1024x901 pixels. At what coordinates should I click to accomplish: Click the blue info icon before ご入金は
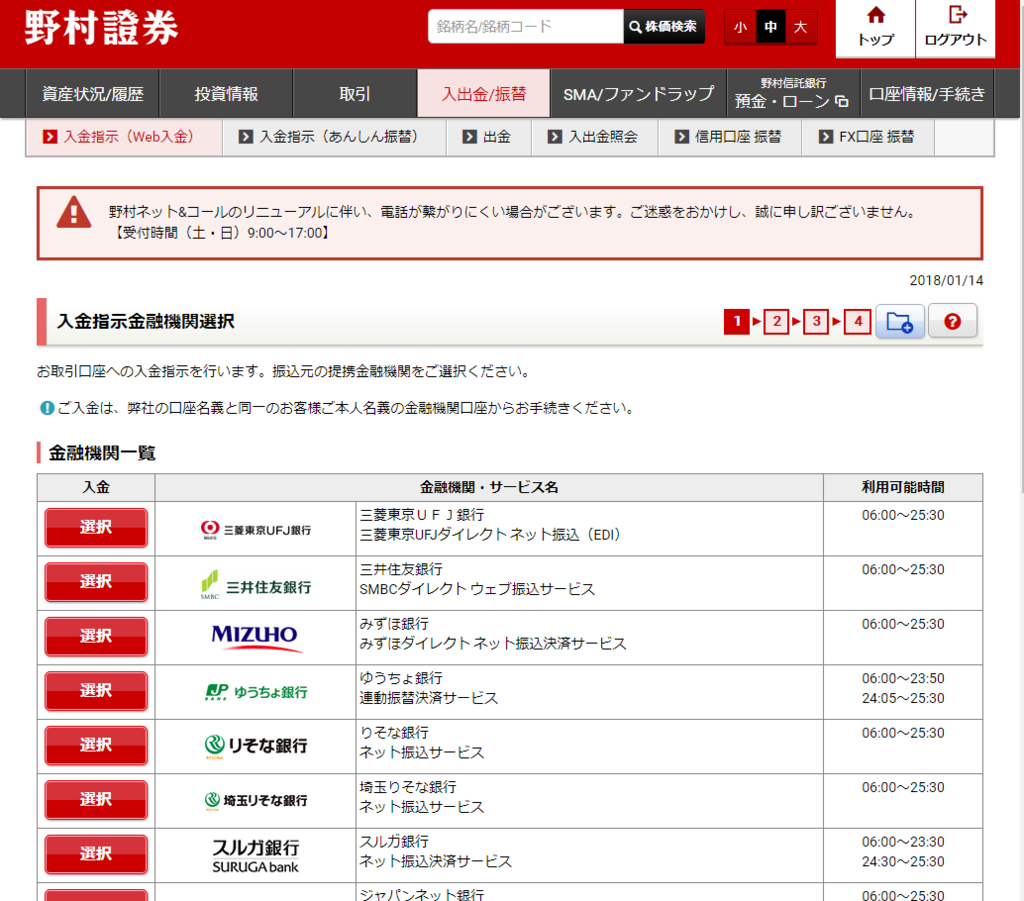click(x=47, y=408)
